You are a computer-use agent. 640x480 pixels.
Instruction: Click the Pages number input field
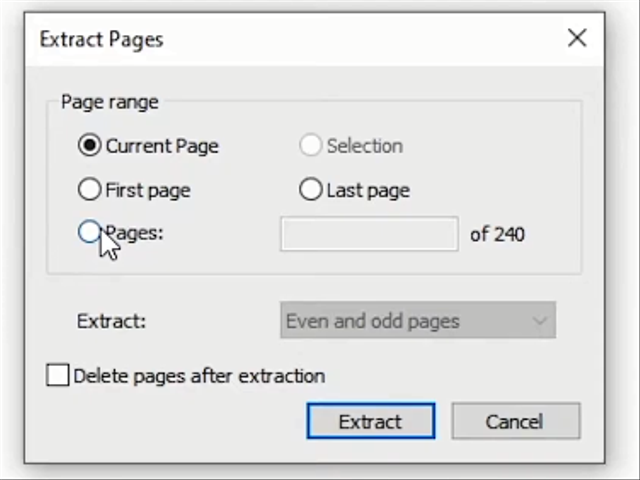[x=368, y=234]
